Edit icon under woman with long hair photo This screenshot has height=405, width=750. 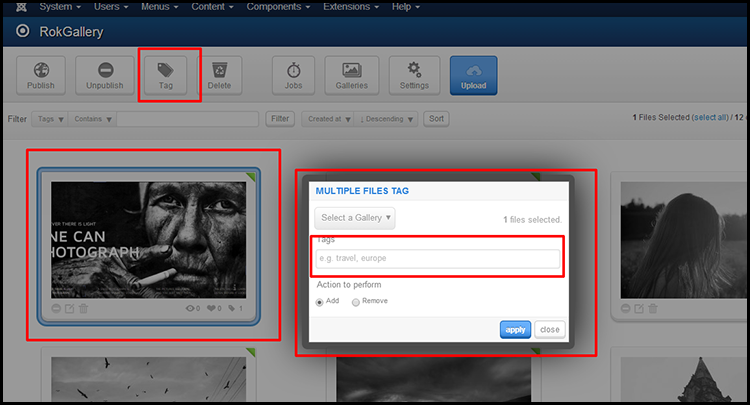pyautogui.click(x=639, y=308)
